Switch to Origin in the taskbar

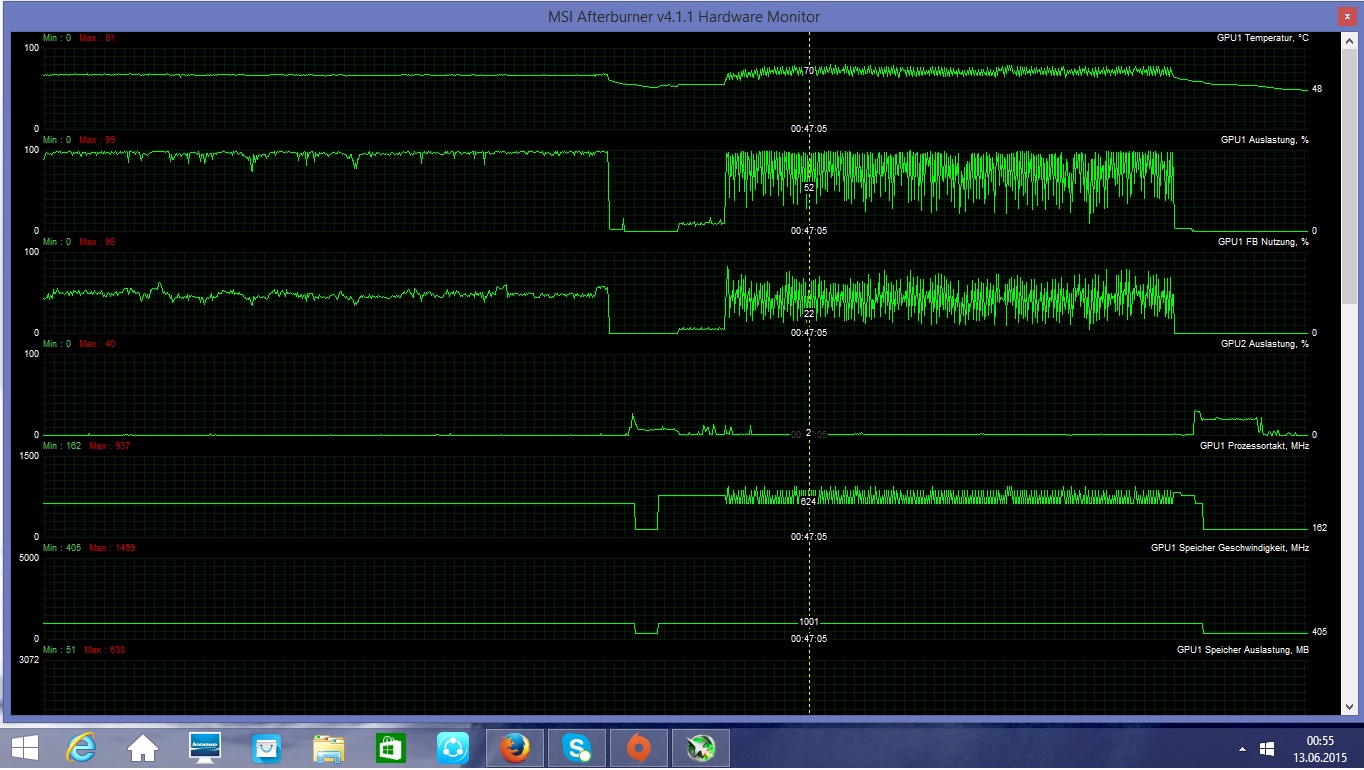(x=639, y=747)
